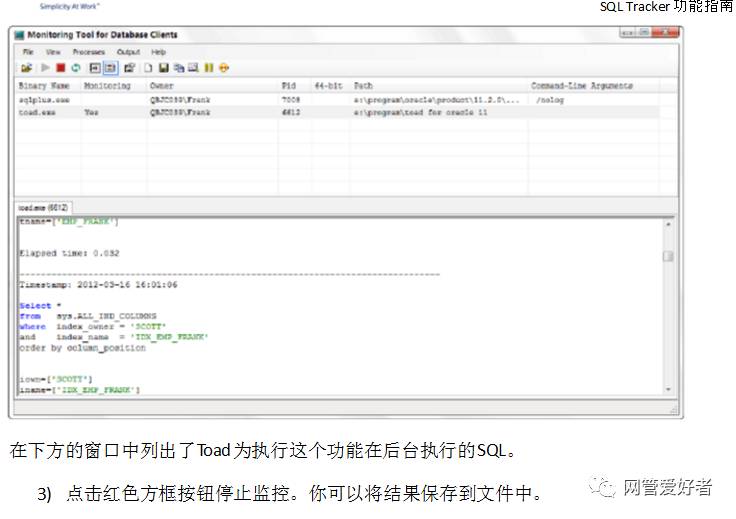Click the 64-bit column header
The height and width of the screenshot is (519, 736).
328,85
